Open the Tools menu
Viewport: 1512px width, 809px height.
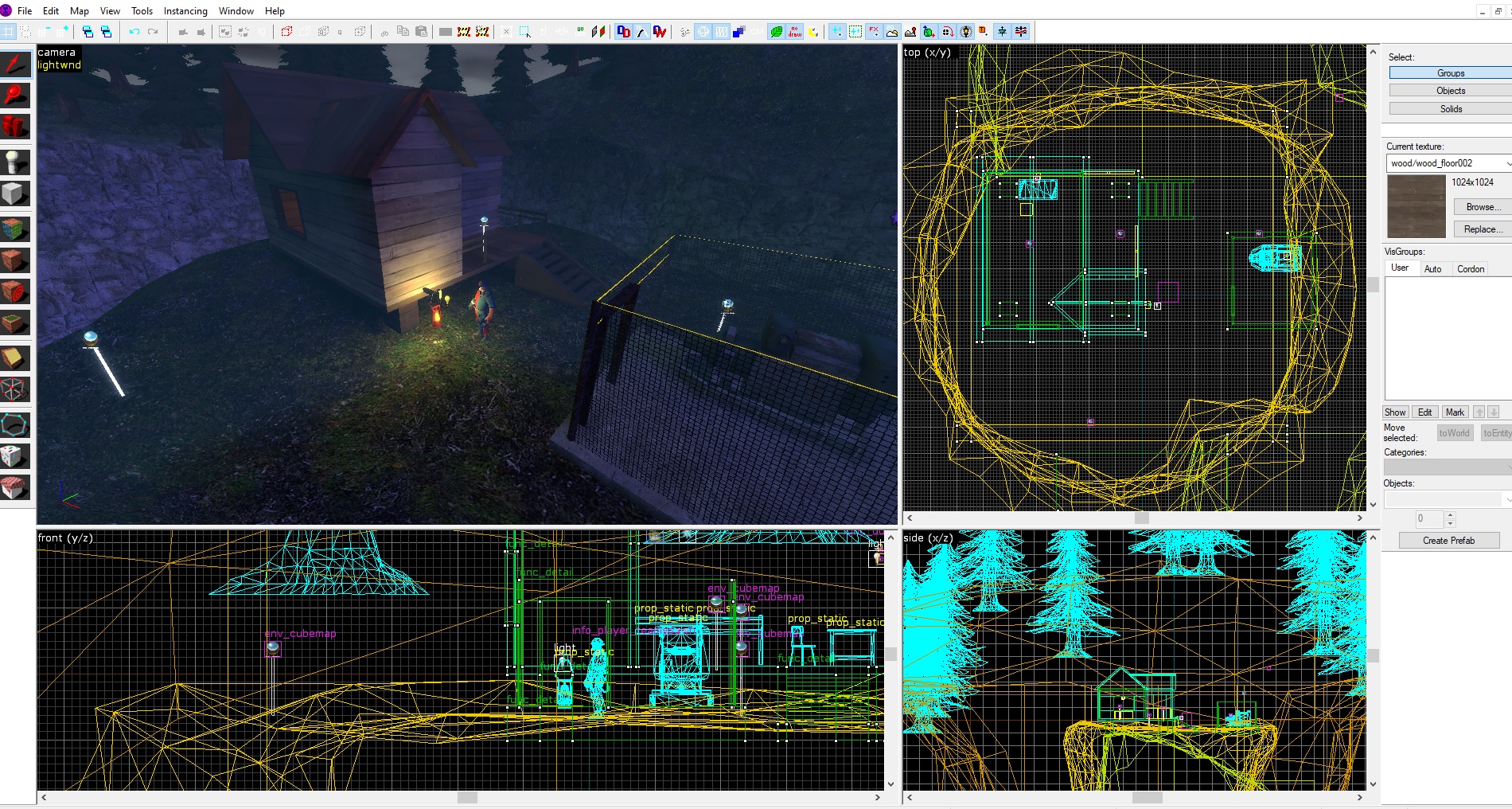pos(142,11)
